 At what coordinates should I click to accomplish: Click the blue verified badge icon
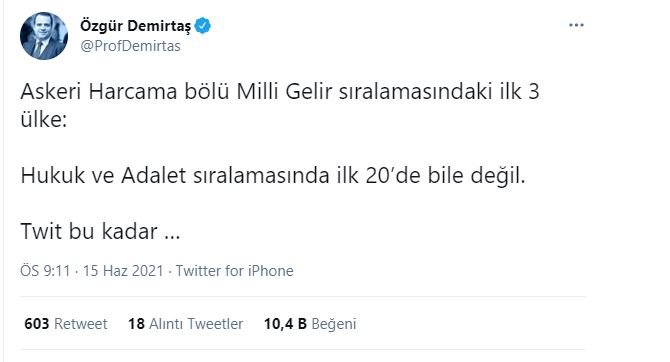[203, 26]
